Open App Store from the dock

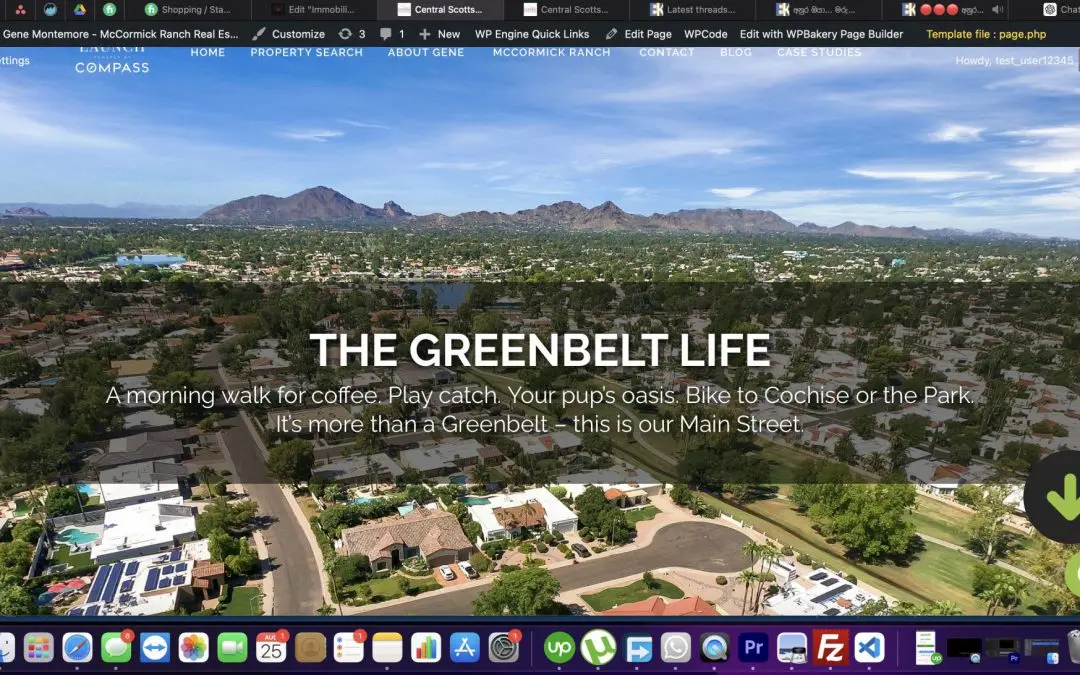tap(464, 648)
